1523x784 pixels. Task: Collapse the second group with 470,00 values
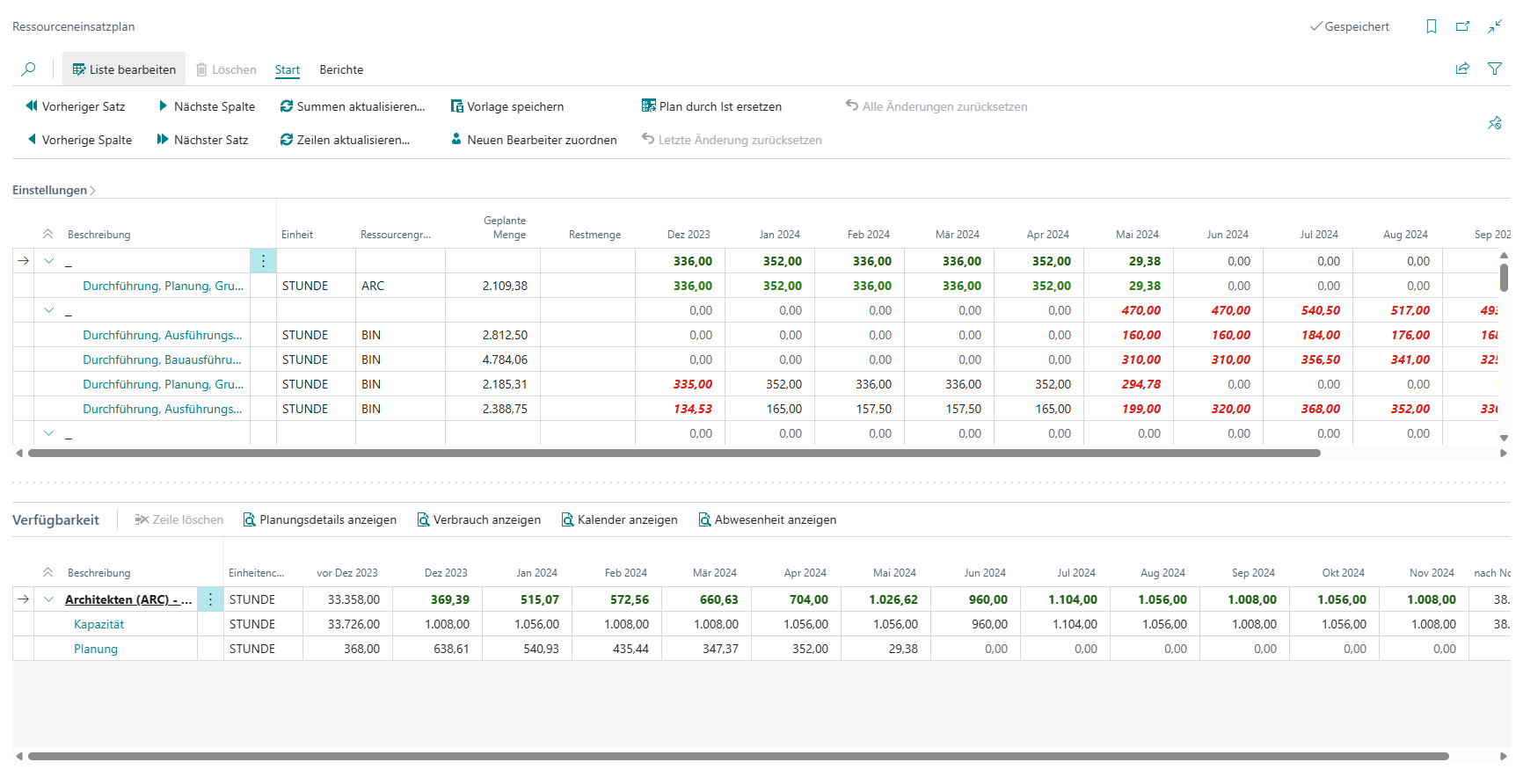point(49,310)
